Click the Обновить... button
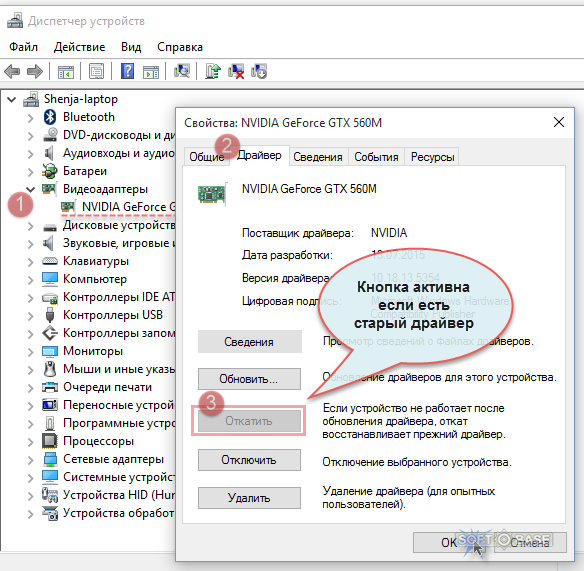 [249, 379]
